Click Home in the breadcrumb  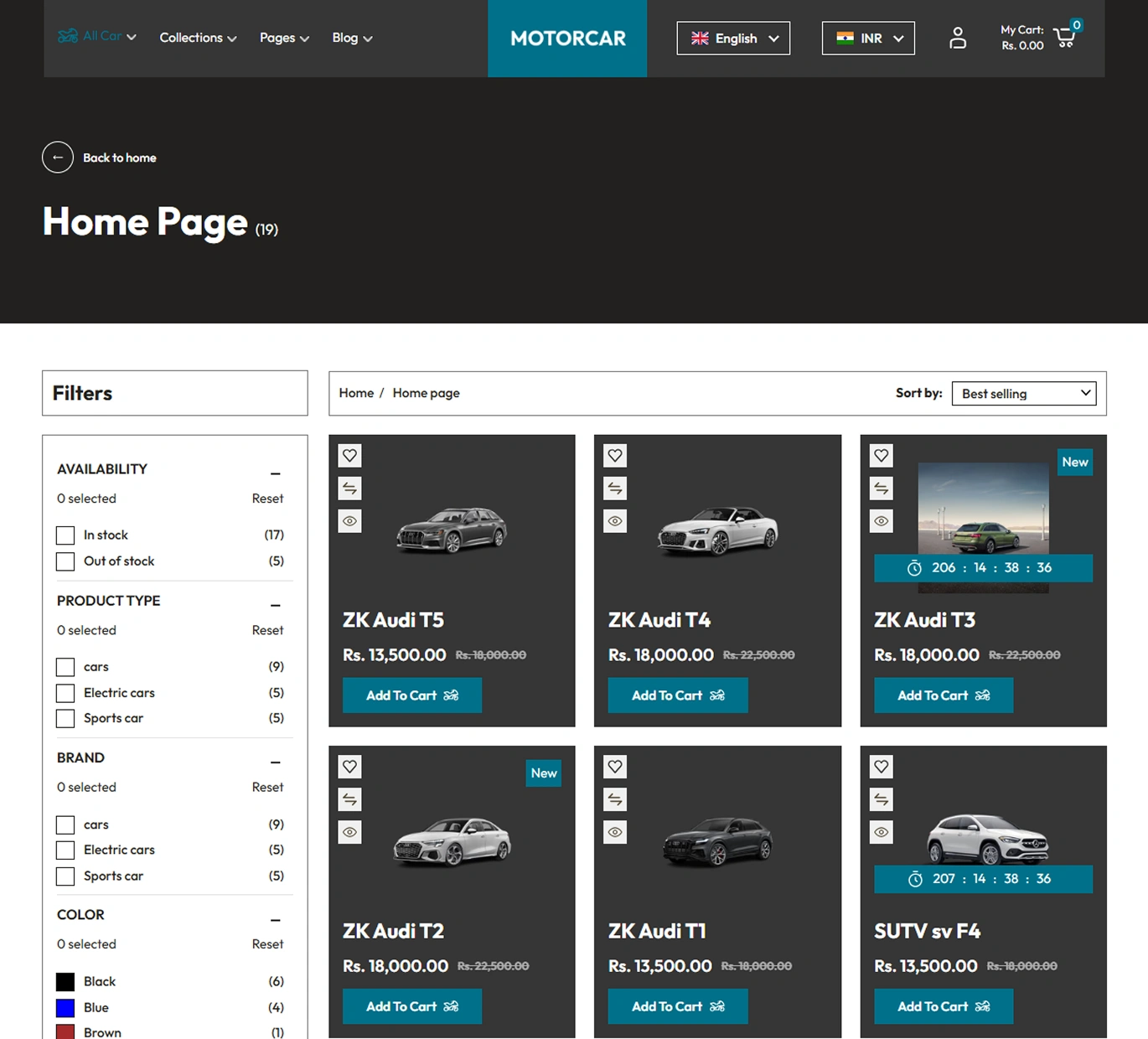pos(356,393)
